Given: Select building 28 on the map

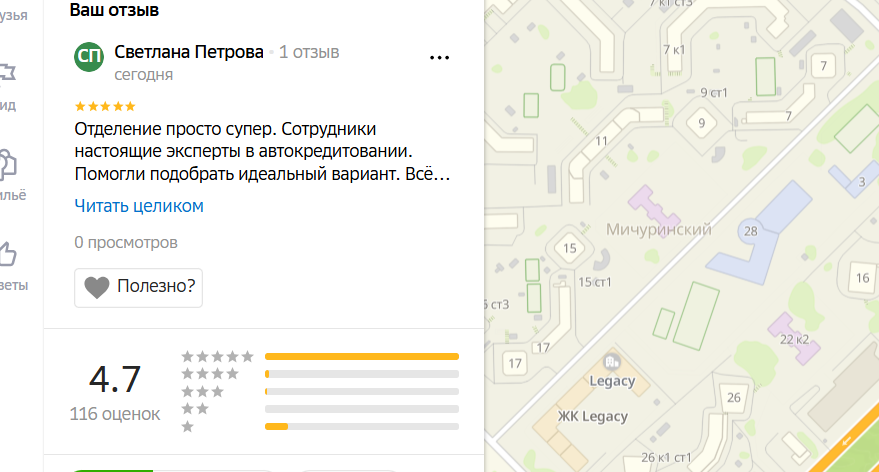Looking at the screenshot, I should 751,230.
